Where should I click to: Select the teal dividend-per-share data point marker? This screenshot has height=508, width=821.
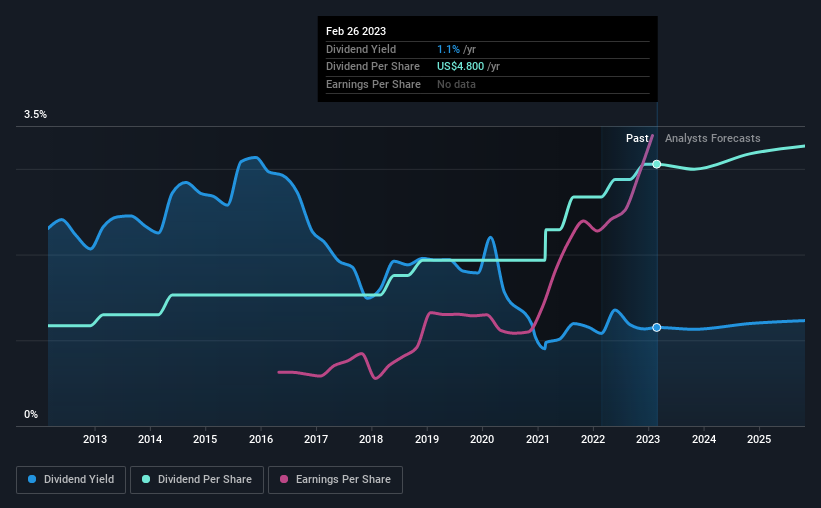657,164
